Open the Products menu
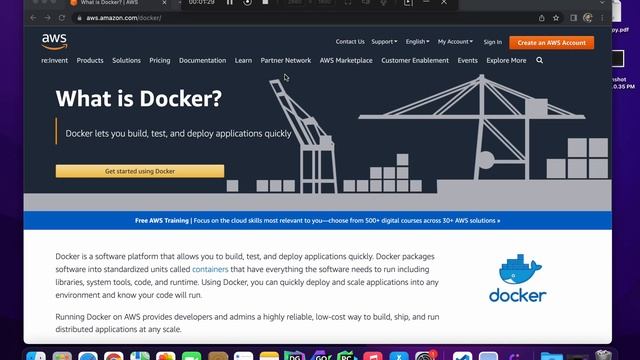Screen dimensions: 640x360 (x=90, y=60)
